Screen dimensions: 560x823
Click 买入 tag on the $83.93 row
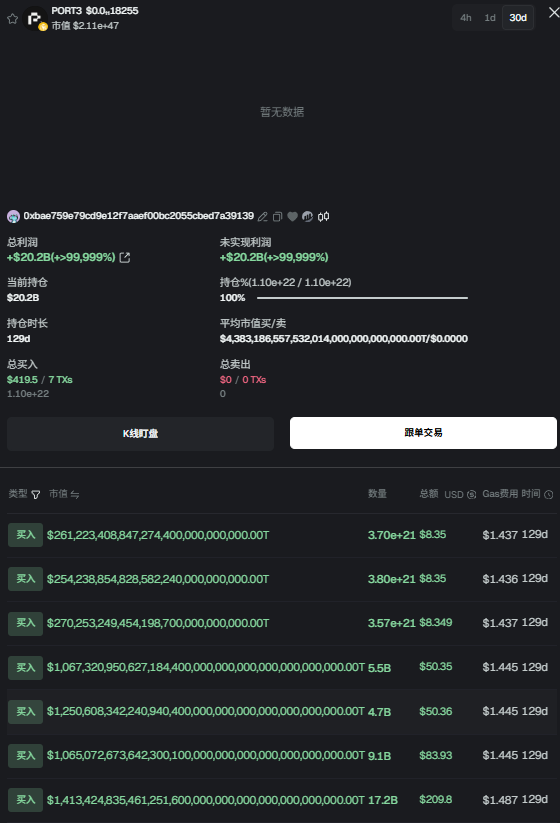25,756
